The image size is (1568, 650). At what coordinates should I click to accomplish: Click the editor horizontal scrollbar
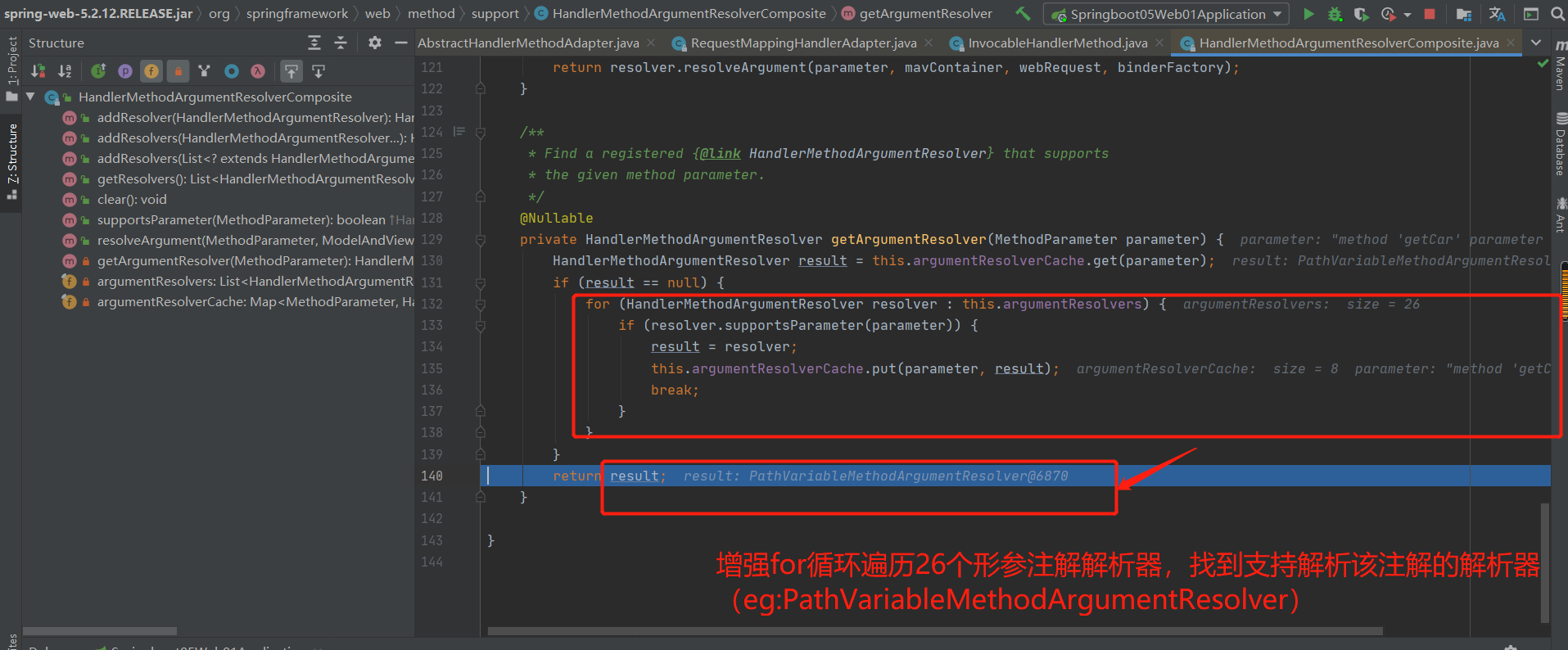935,631
